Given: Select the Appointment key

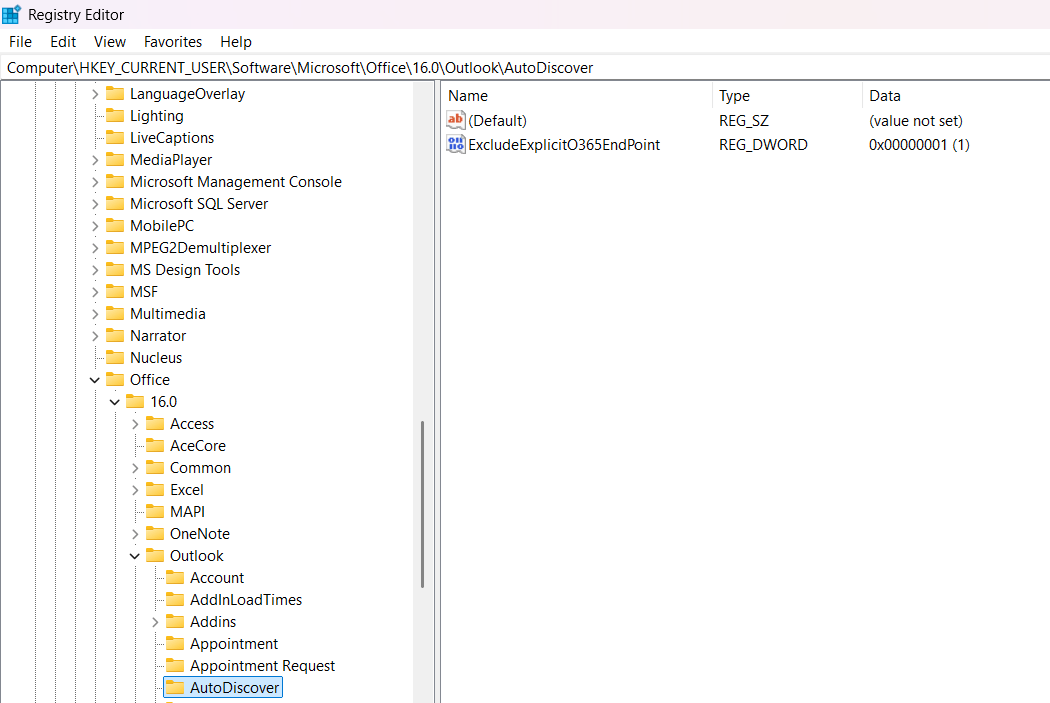Looking at the screenshot, I should click(x=234, y=643).
